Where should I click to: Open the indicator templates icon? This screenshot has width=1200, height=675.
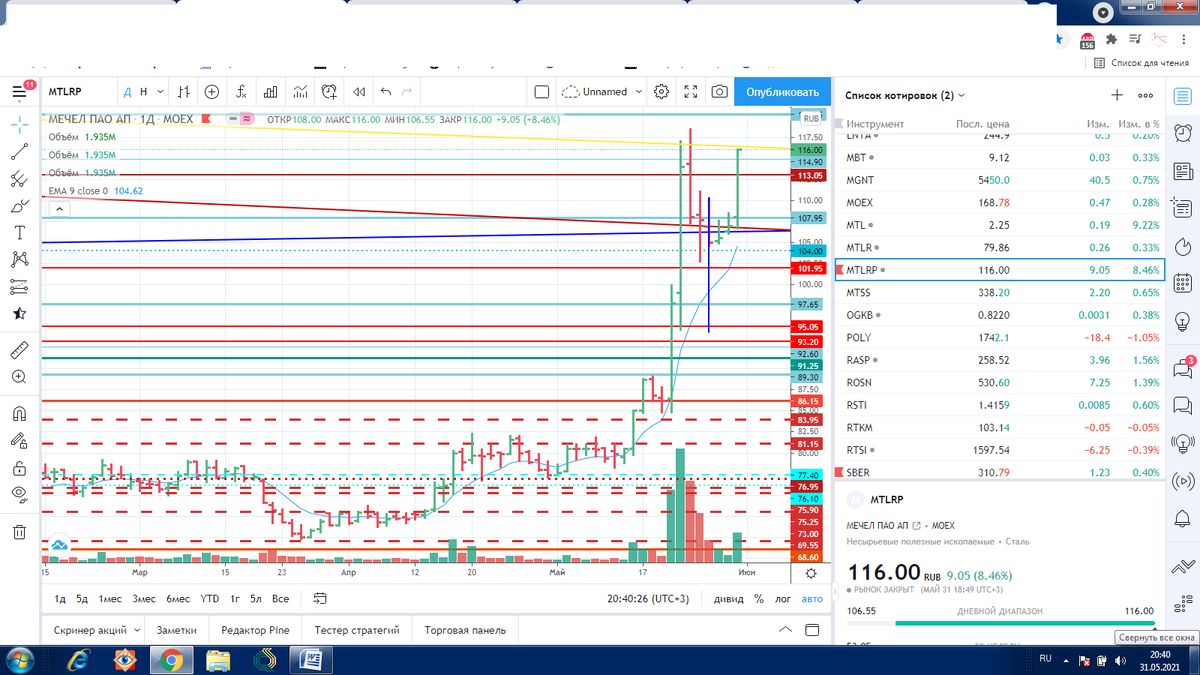(300, 91)
